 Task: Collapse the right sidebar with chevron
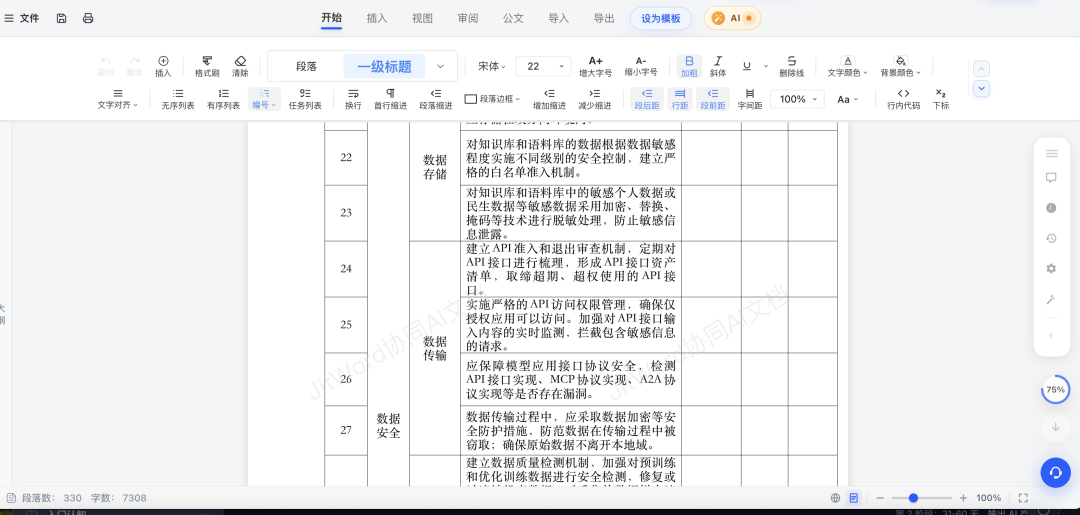pos(1051,336)
